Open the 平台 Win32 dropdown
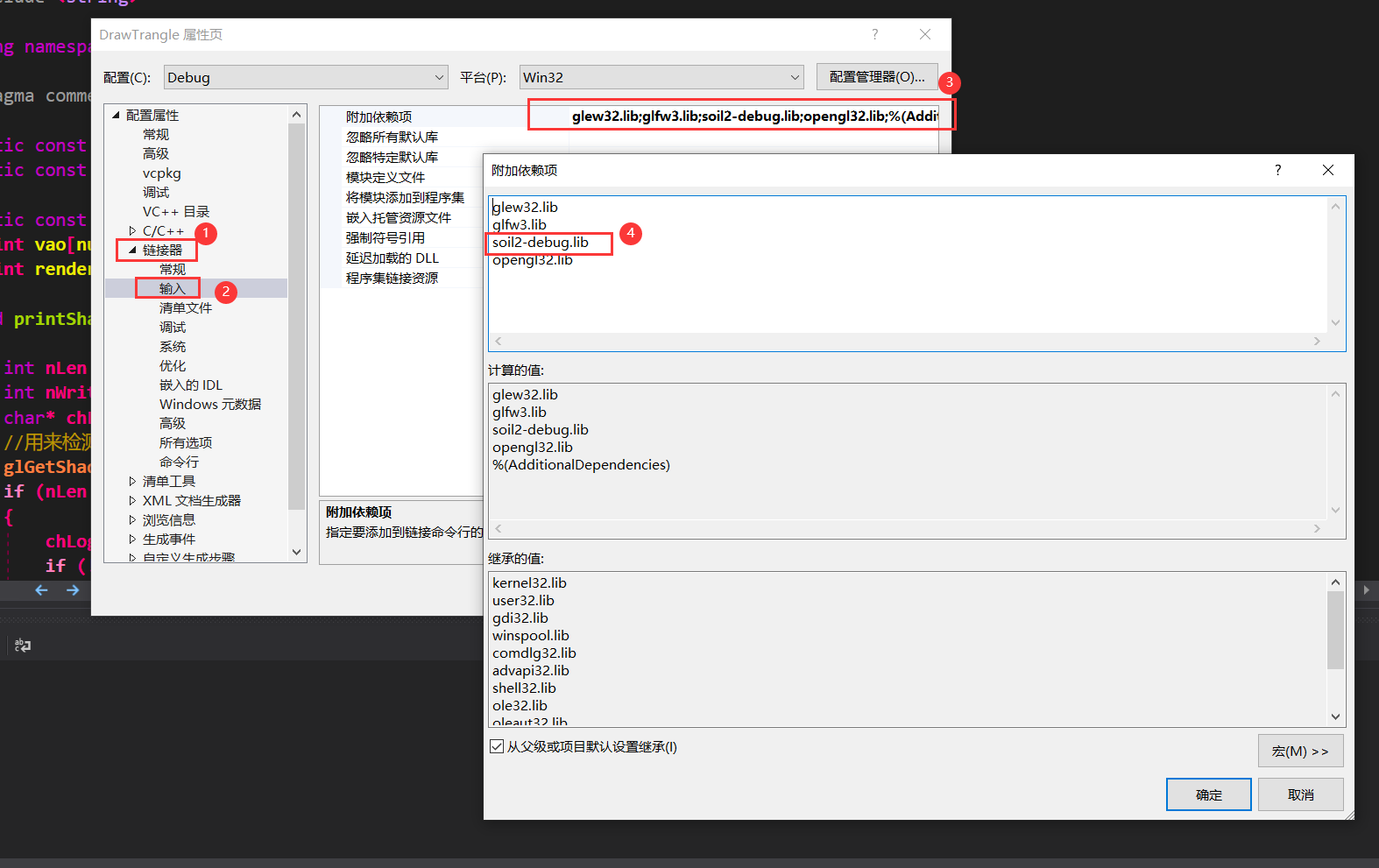 pyautogui.click(x=661, y=77)
